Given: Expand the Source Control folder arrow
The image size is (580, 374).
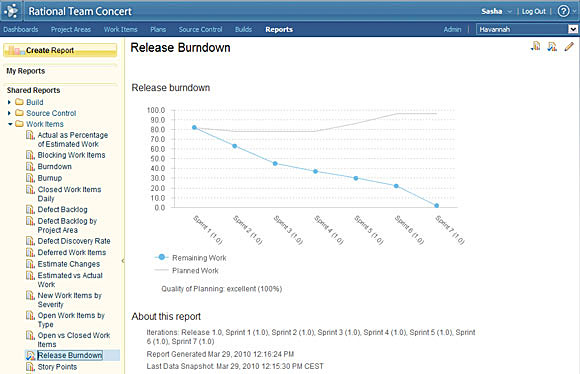Looking at the screenshot, I should click(9, 113).
